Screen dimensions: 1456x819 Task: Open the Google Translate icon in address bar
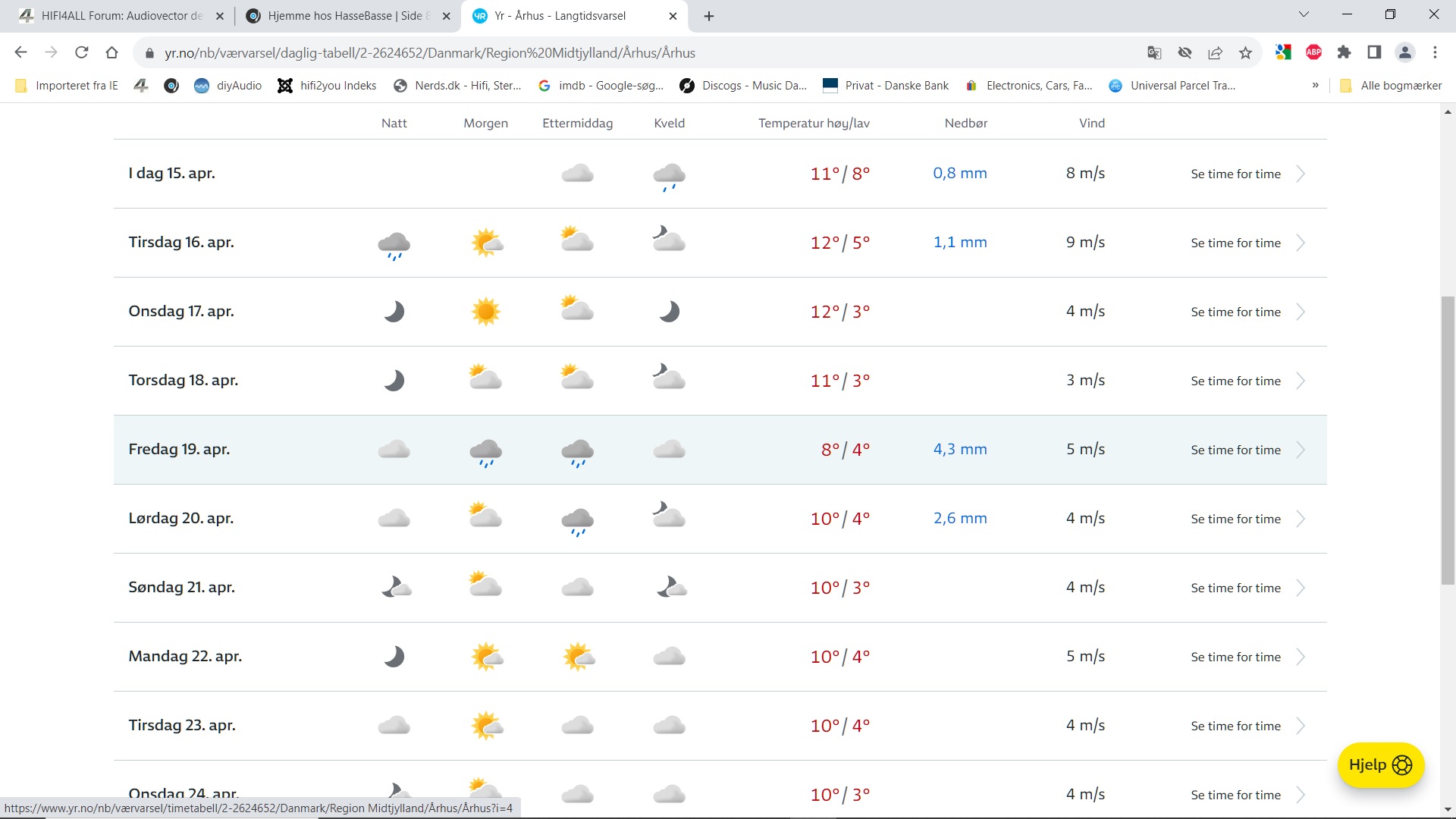(1154, 52)
